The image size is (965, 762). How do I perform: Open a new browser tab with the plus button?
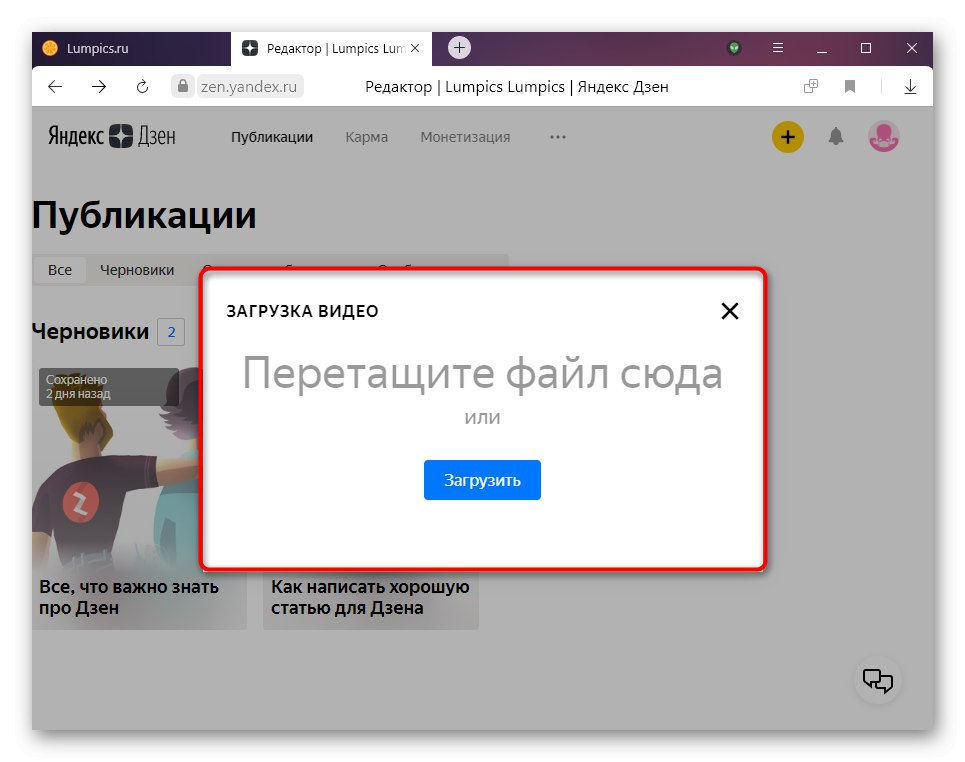tap(458, 47)
